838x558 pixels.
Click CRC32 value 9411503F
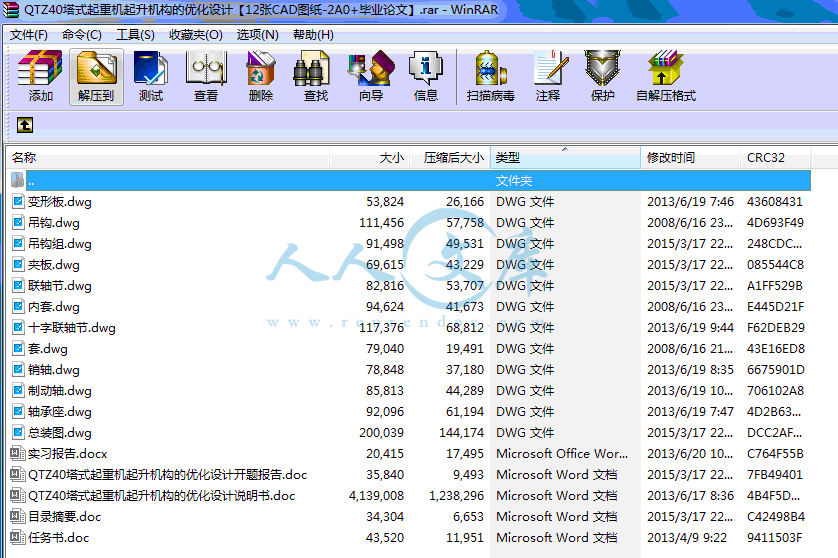(774, 537)
